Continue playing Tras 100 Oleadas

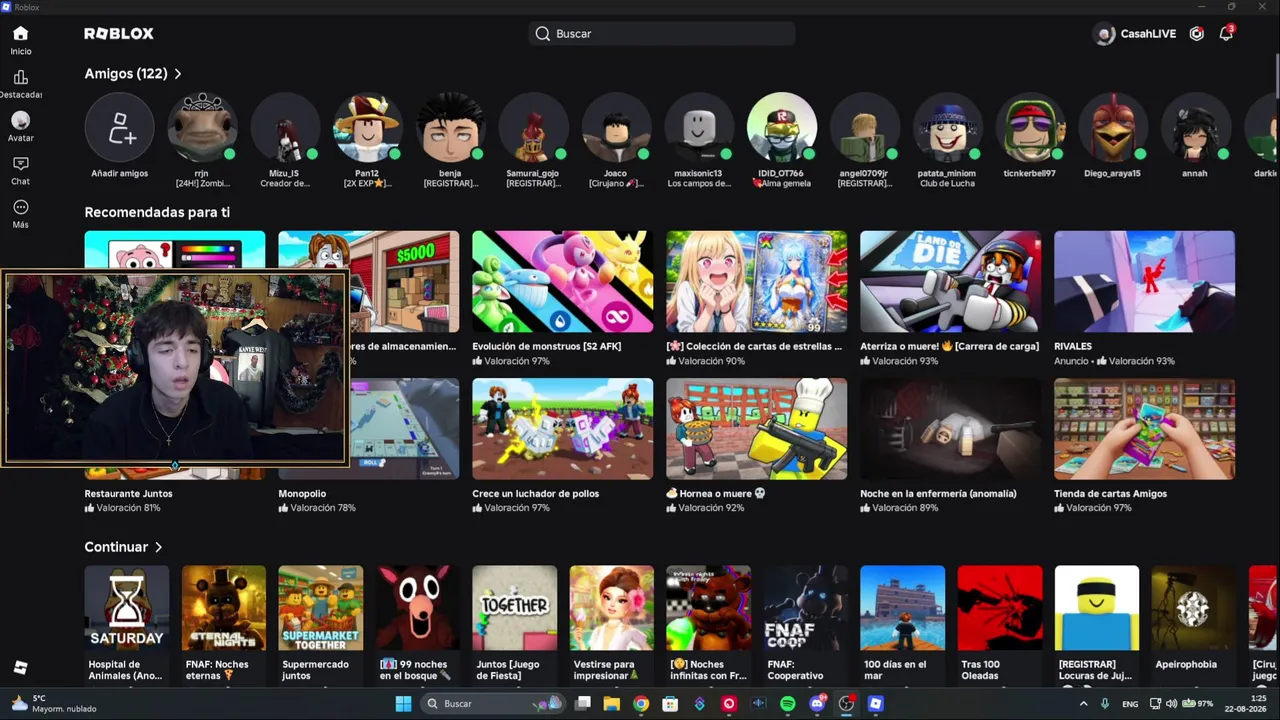point(1000,608)
